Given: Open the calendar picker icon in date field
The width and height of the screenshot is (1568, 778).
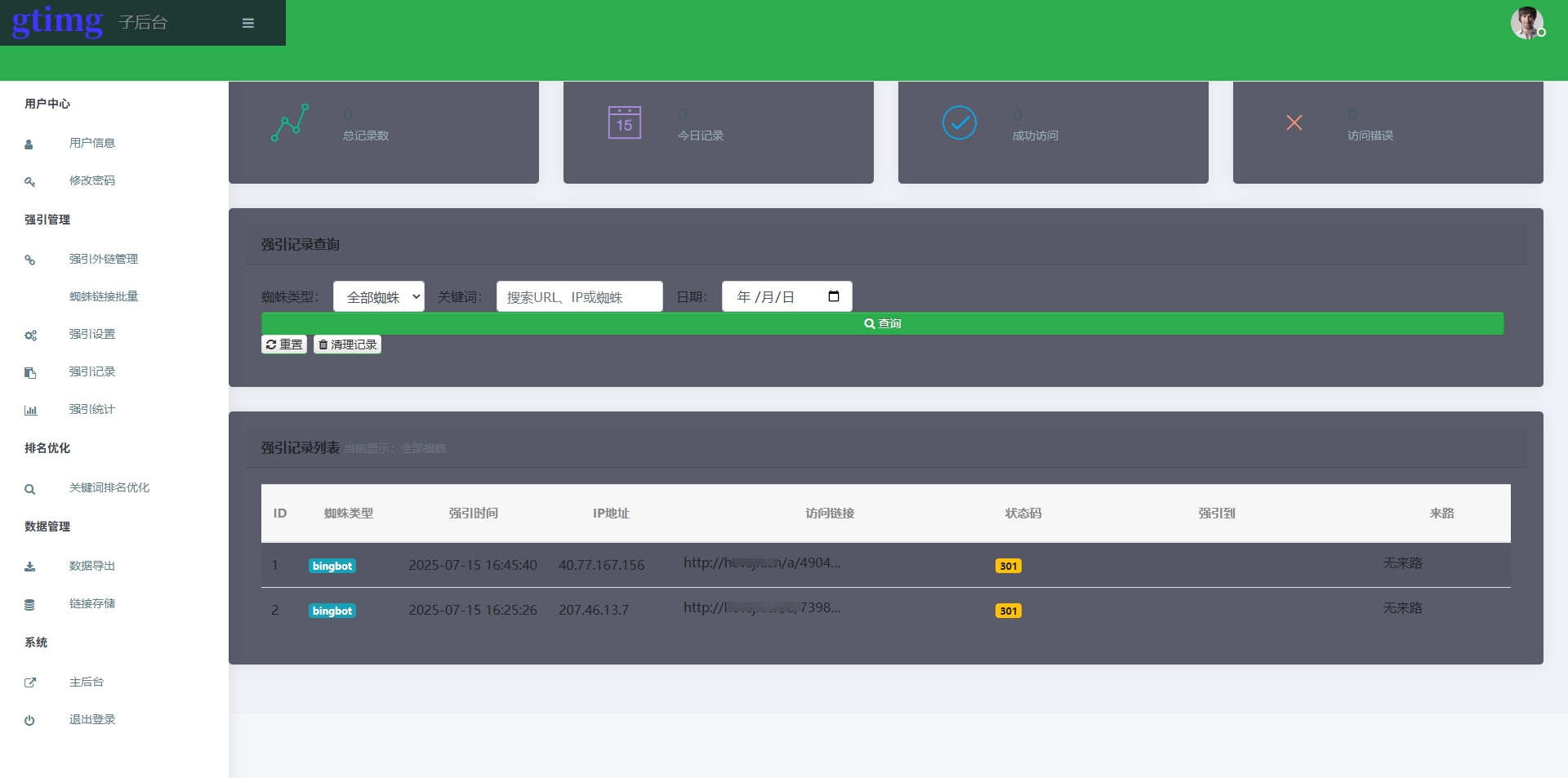Looking at the screenshot, I should coord(834,296).
